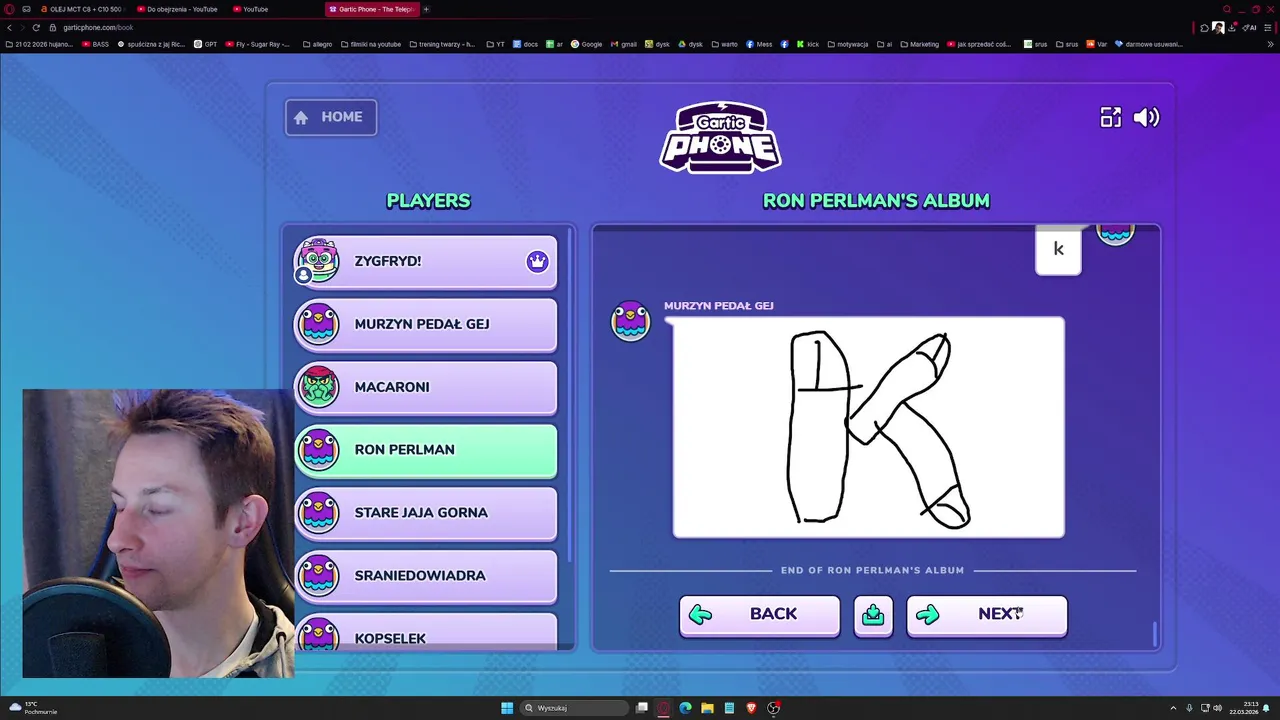1280x720 pixels.
Task: Select RON PERLMAN in players list
Action: pos(425,450)
